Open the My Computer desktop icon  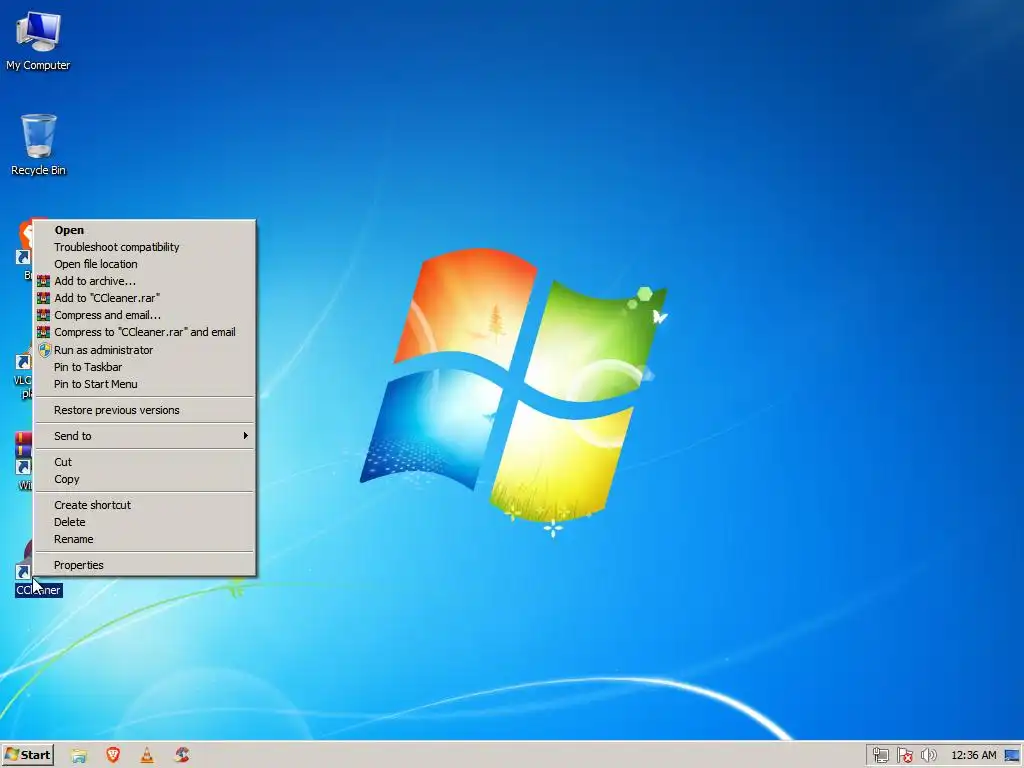tap(38, 40)
